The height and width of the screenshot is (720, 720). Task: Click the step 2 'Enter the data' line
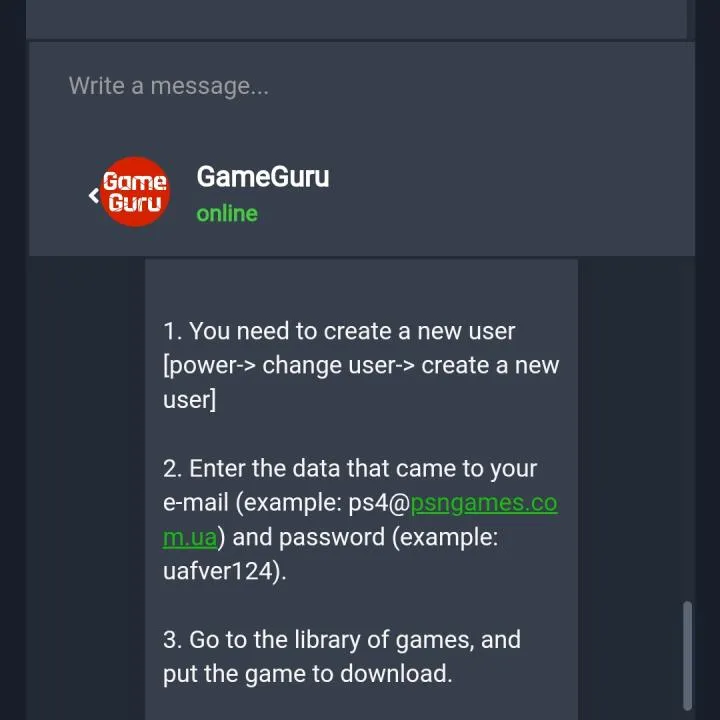click(x=350, y=468)
